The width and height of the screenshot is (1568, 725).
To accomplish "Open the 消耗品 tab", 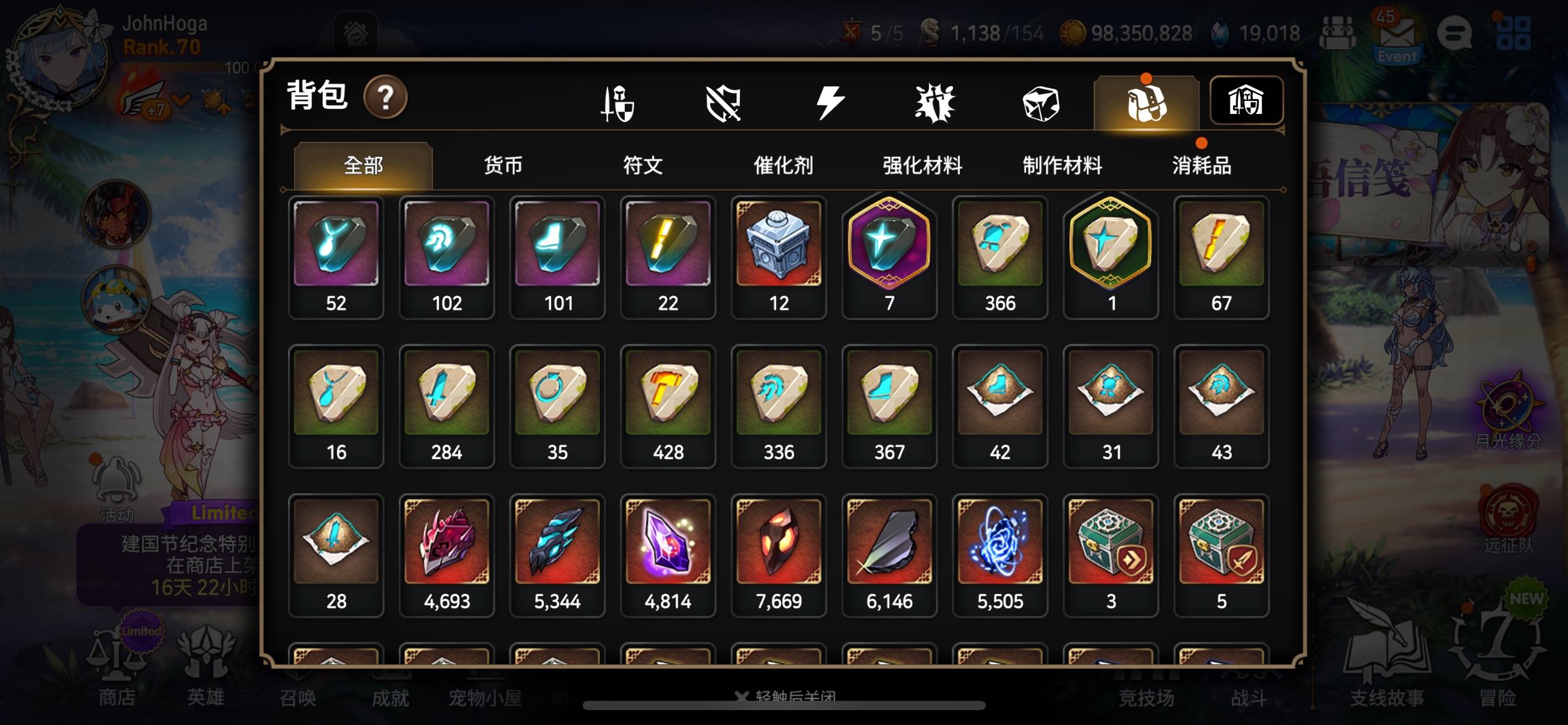I will pyautogui.click(x=1201, y=165).
